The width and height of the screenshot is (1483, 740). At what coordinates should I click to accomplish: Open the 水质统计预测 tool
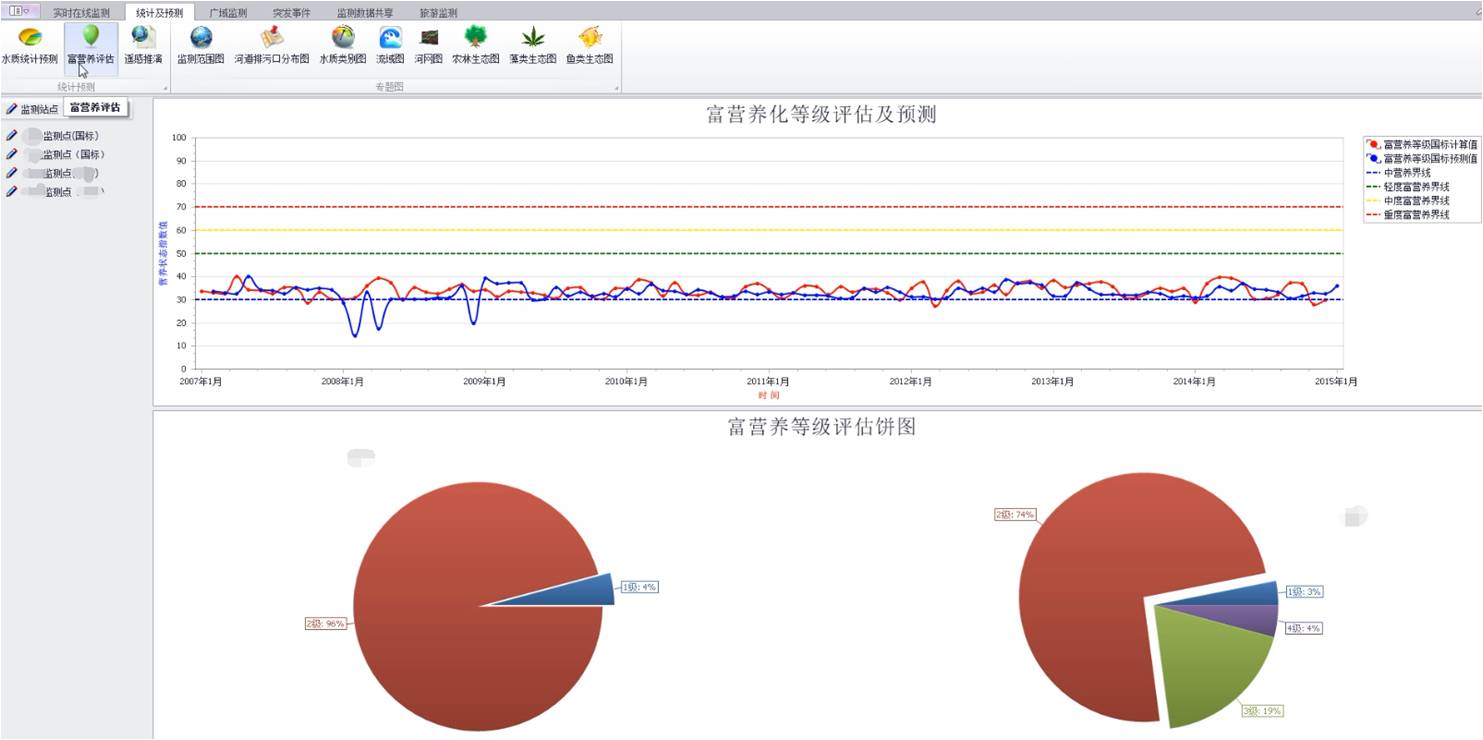coord(30,45)
